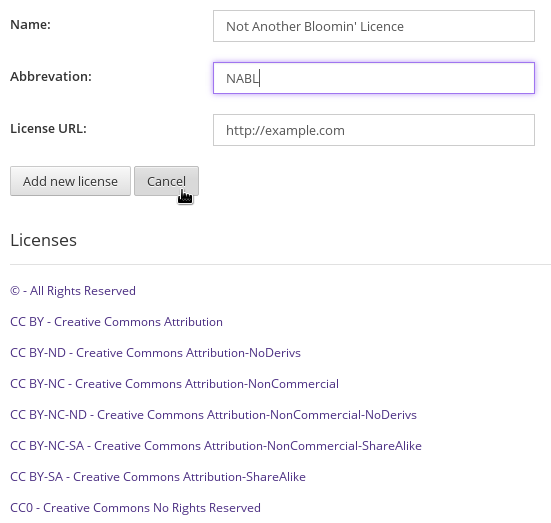Click the © symbol in the first license link
This screenshot has height=523, width=551.
point(15,291)
